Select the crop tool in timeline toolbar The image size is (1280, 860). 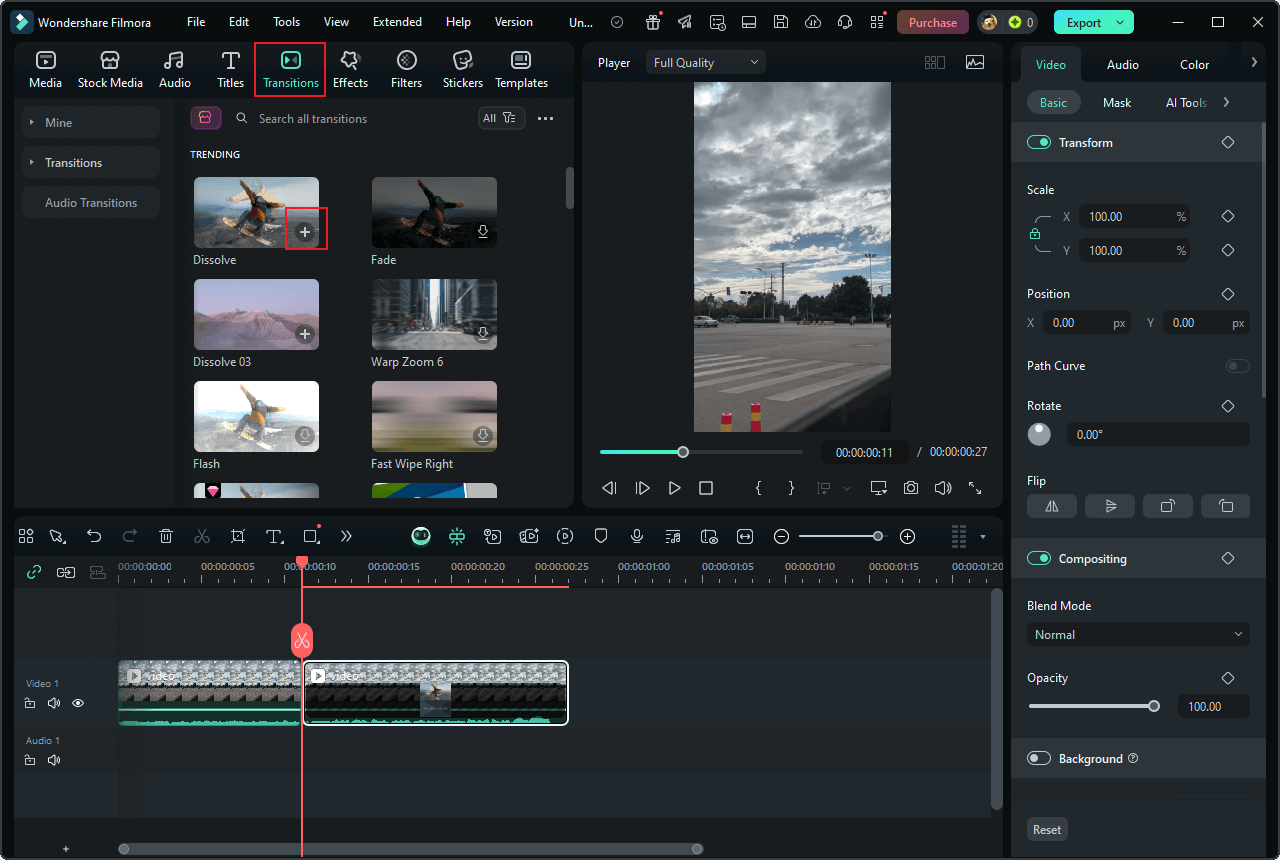pyautogui.click(x=238, y=537)
